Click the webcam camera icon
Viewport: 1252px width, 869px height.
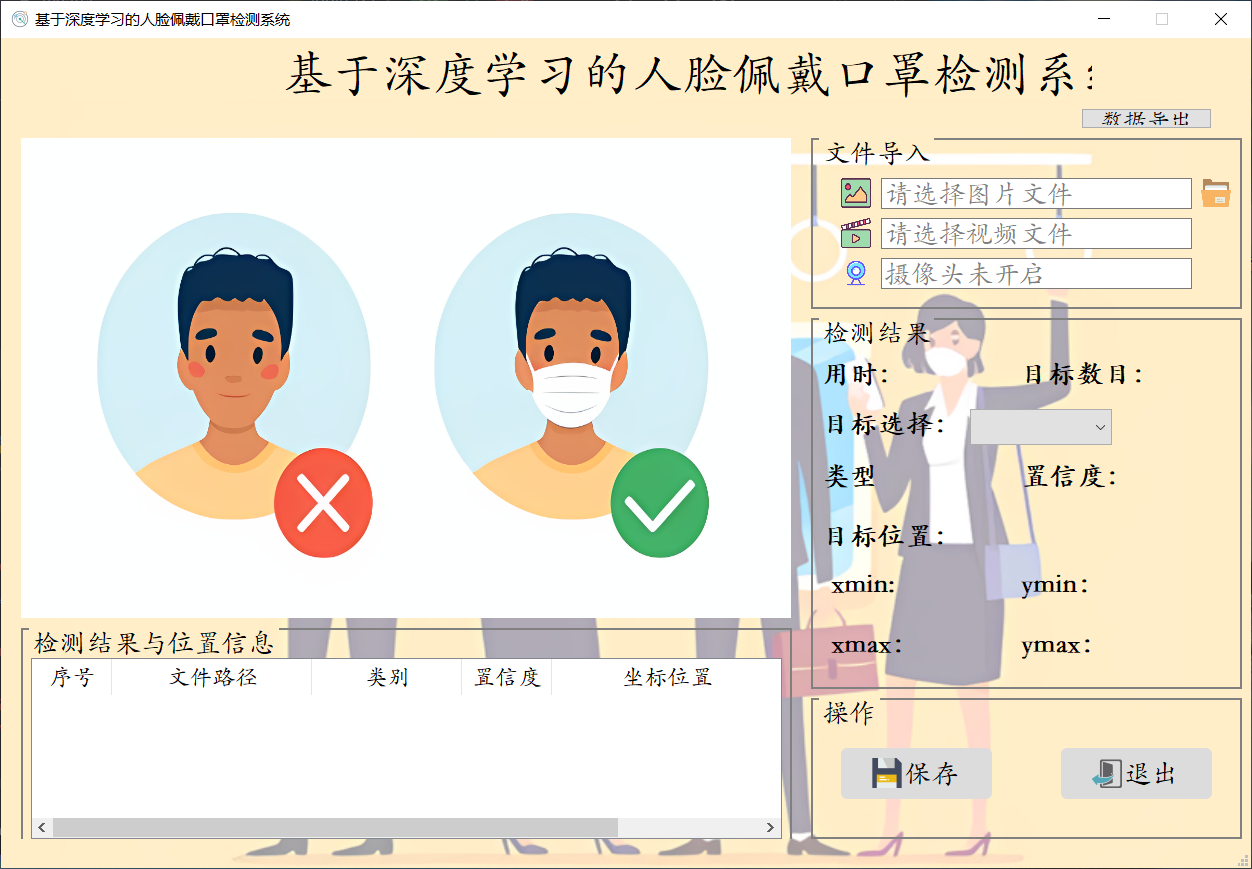pyautogui.click(x=856, y=273)
